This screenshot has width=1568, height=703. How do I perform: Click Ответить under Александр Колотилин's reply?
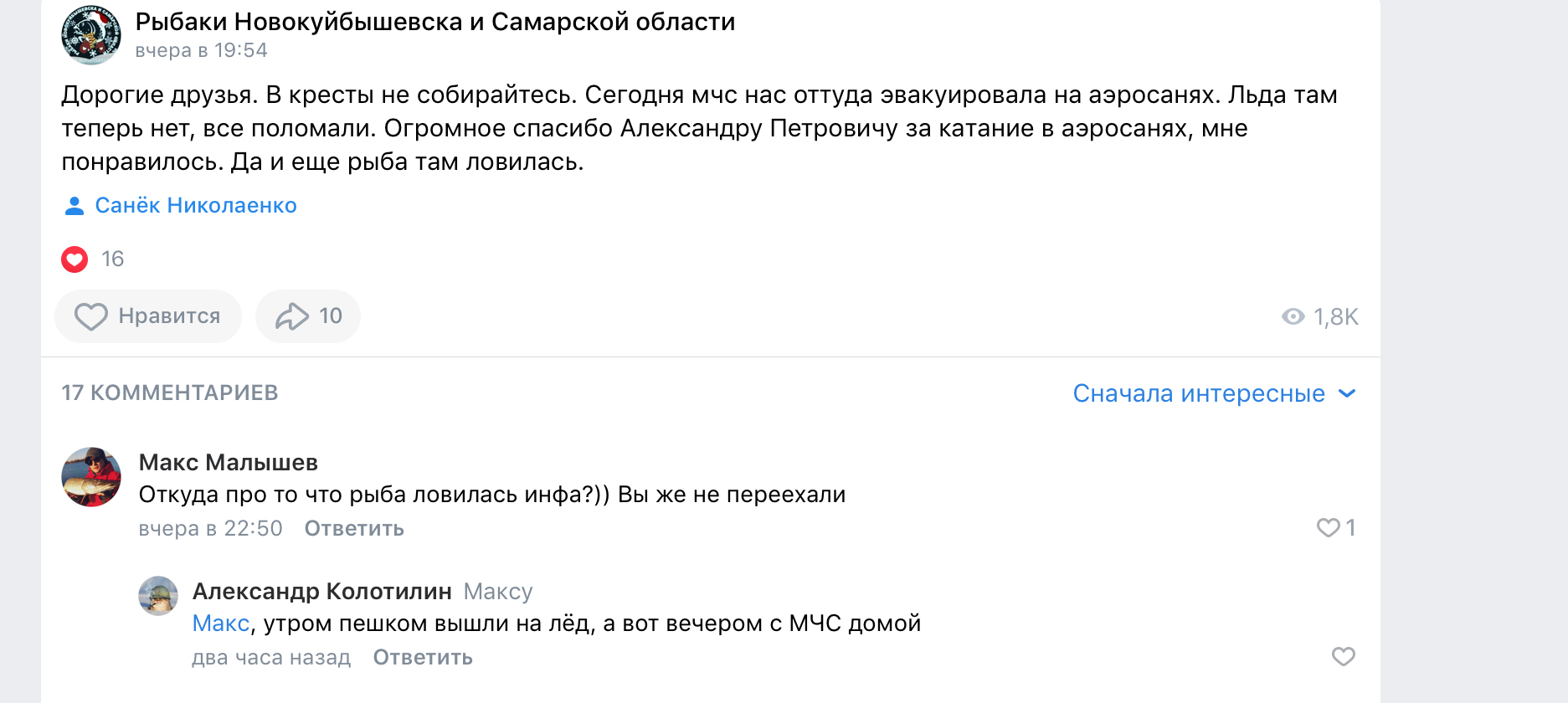point(423,658)
